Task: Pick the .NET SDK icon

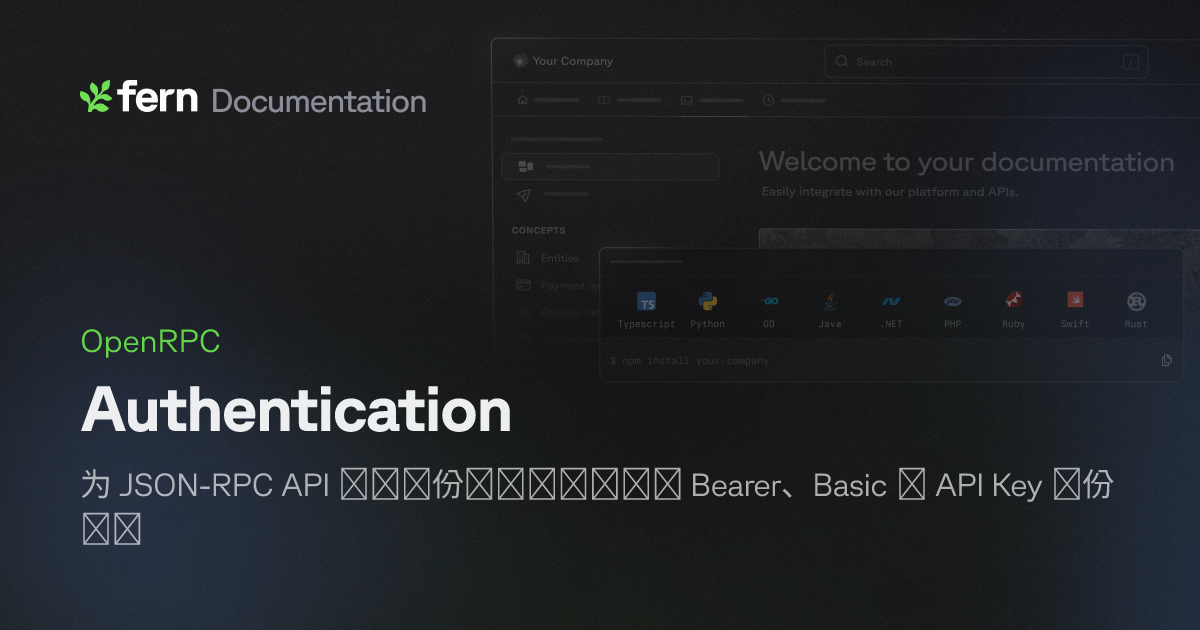Action: coord(891,301)
